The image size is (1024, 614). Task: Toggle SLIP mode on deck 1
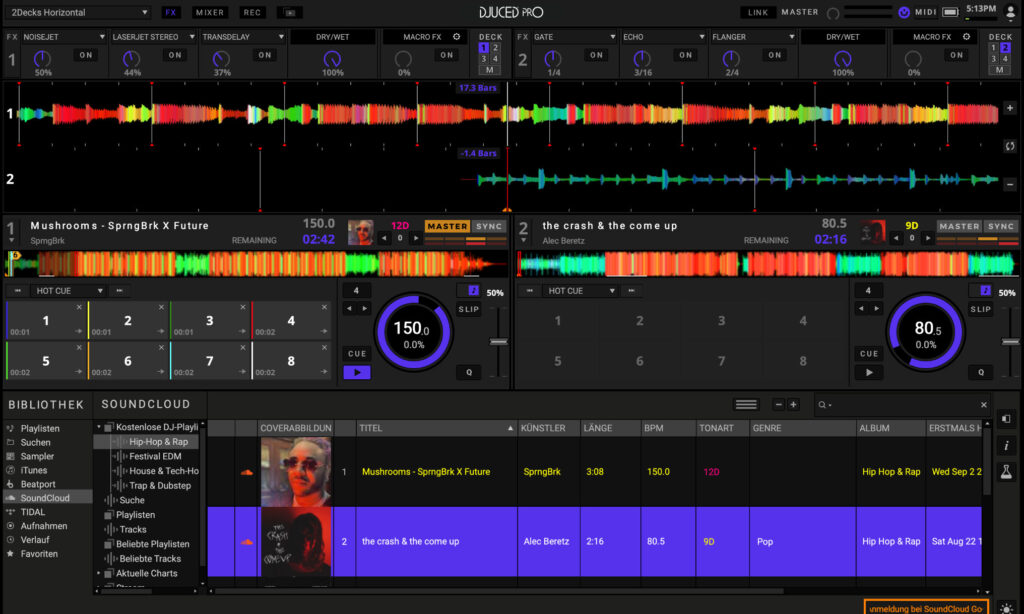pos(468,310)
